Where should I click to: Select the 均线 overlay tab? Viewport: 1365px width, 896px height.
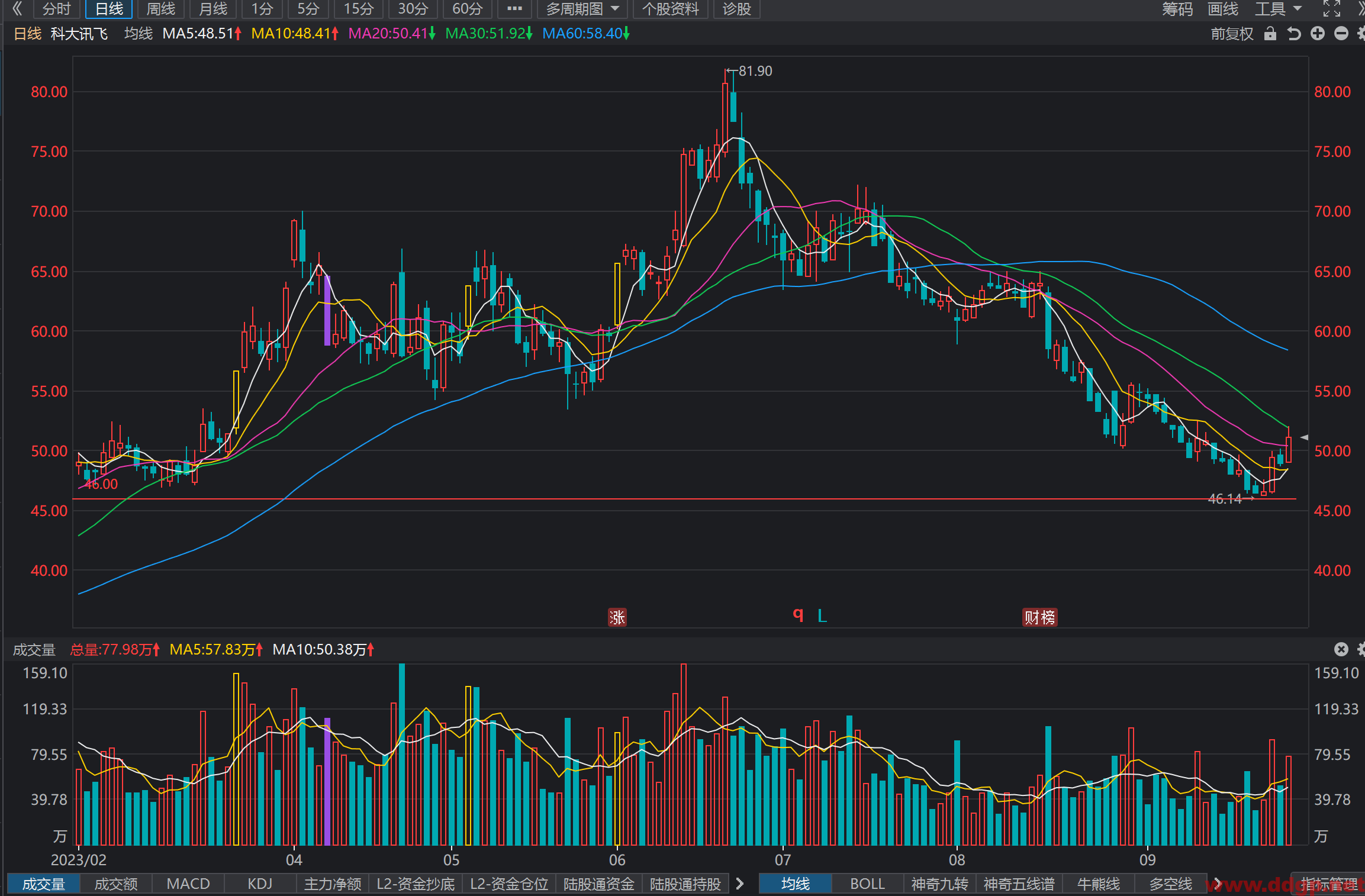coord(795,884)
